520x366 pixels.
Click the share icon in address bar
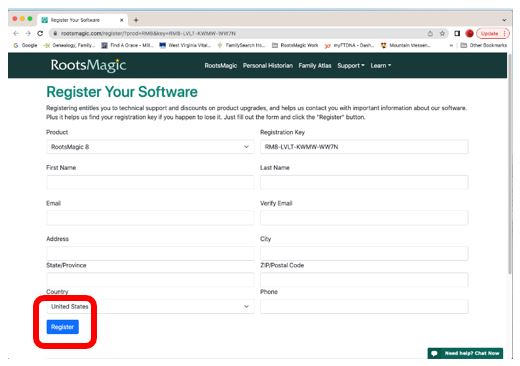pyautogui.click(x=430, y=33)
